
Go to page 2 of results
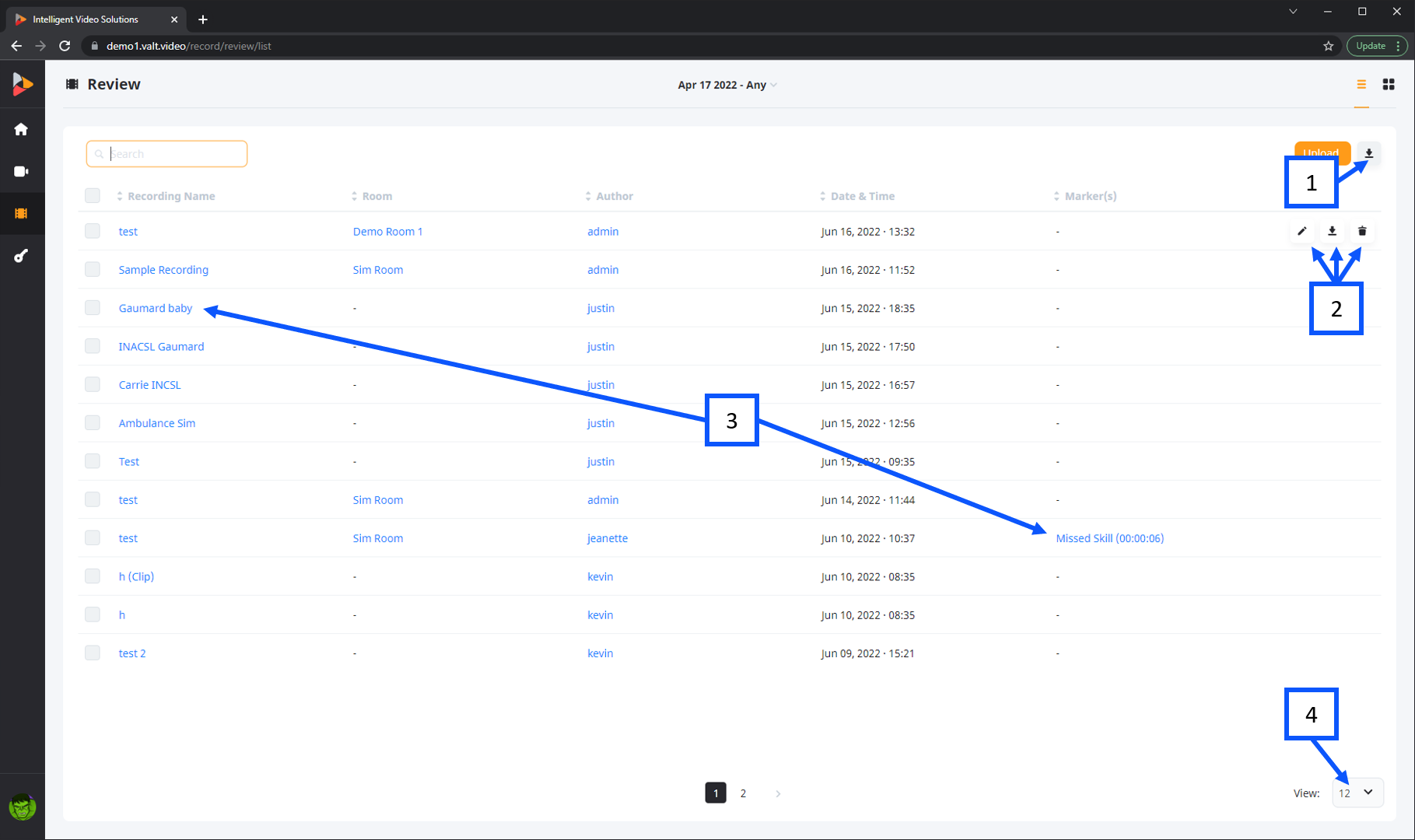point(743,793)
